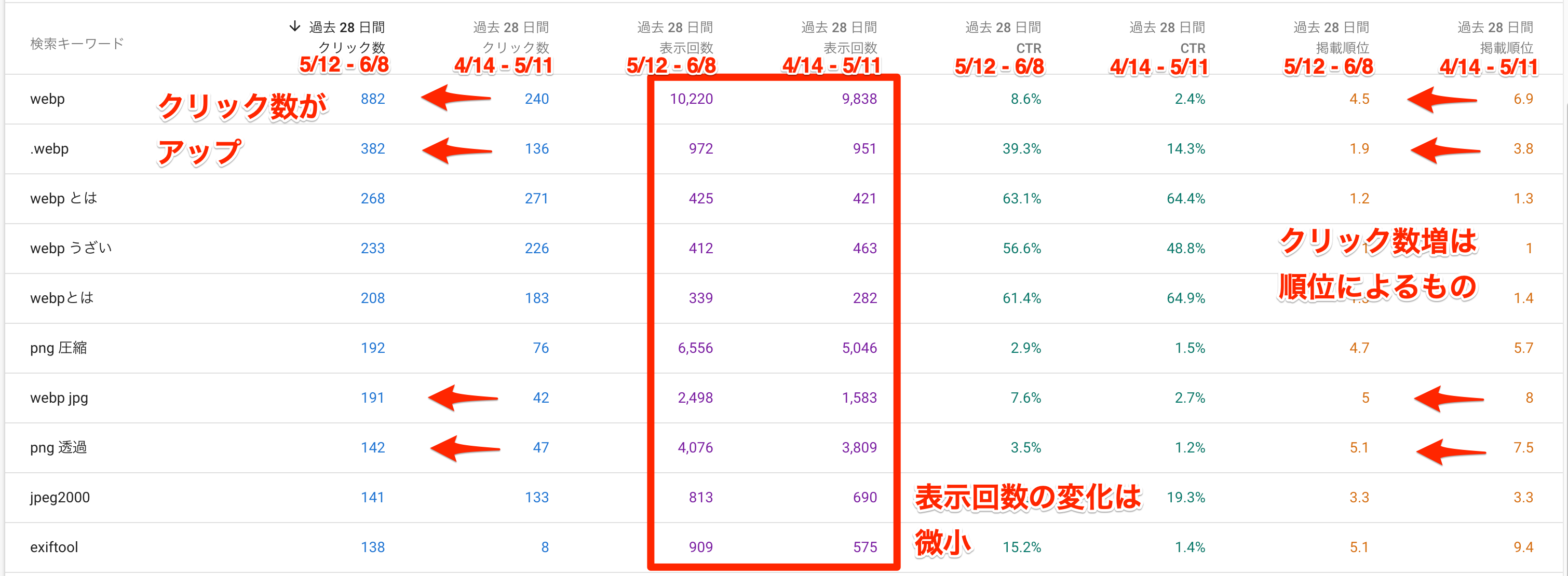The width and height of the screenshot is (1568, 576).
Task: Click the impressions value 10,220
Action: click(691, 99)
